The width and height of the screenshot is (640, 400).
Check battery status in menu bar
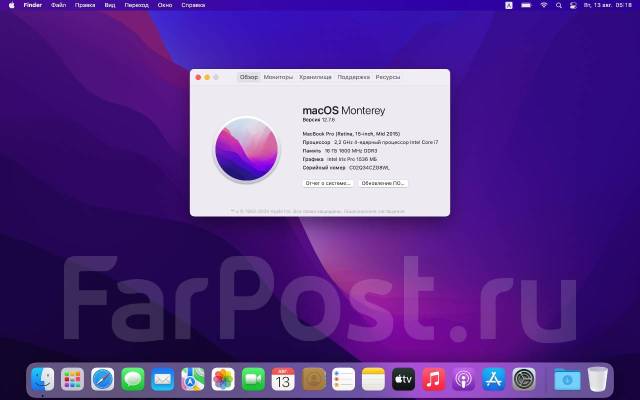click(x=526, y=5)
